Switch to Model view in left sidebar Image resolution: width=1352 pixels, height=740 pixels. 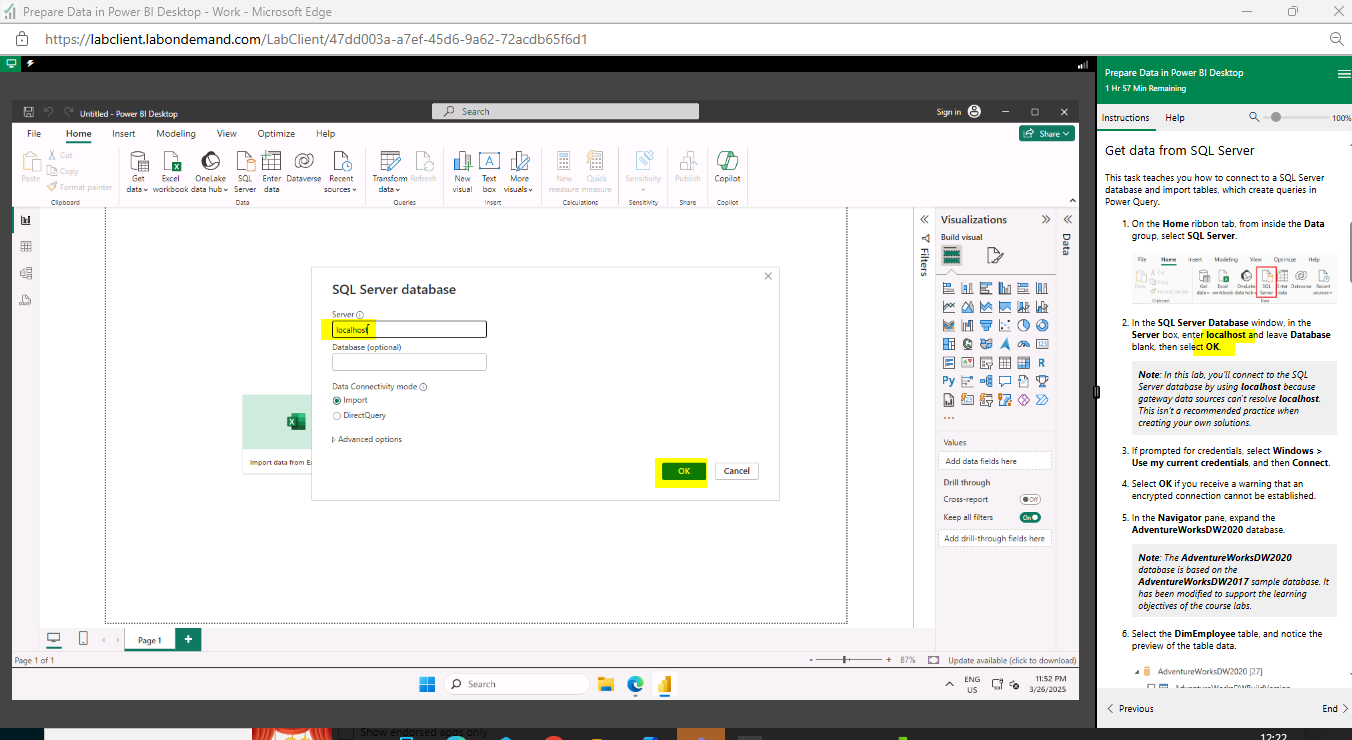(26, 273)
